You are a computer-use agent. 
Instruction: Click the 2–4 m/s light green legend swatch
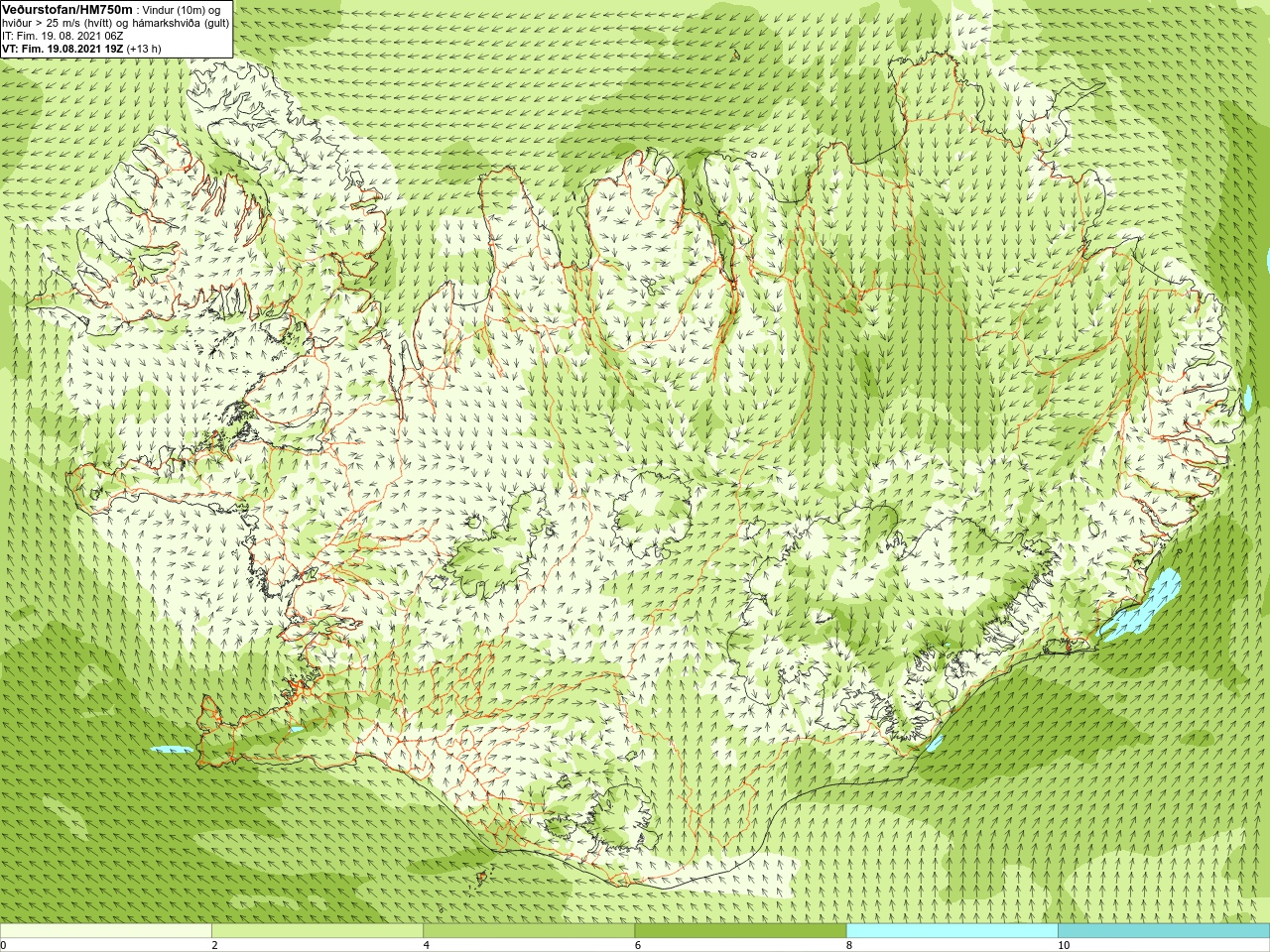click(x=317, y=931)
